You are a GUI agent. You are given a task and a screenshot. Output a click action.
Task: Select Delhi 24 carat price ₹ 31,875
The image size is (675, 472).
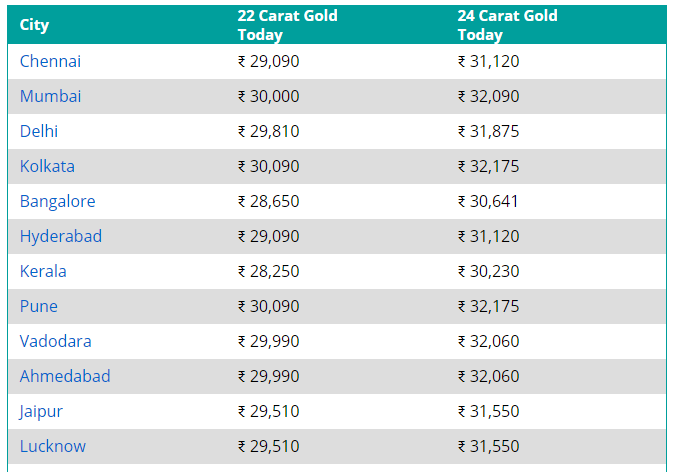[489, 131]
